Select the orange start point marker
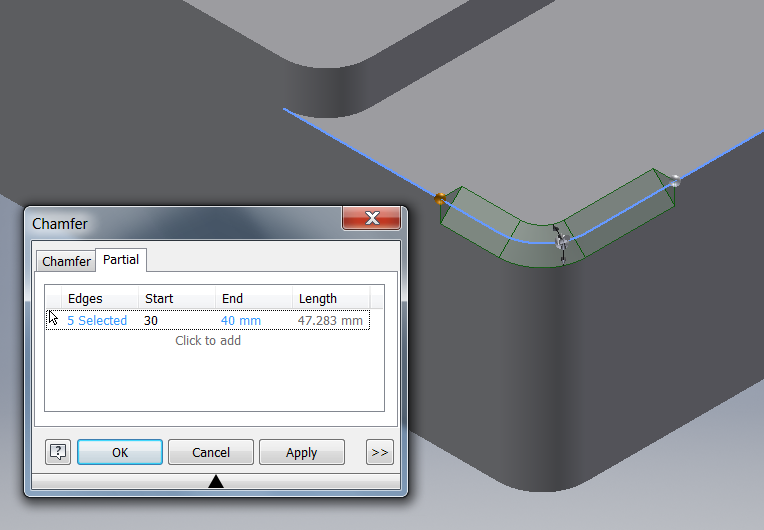This screenshot has width=764, height=530. point(440,198)
